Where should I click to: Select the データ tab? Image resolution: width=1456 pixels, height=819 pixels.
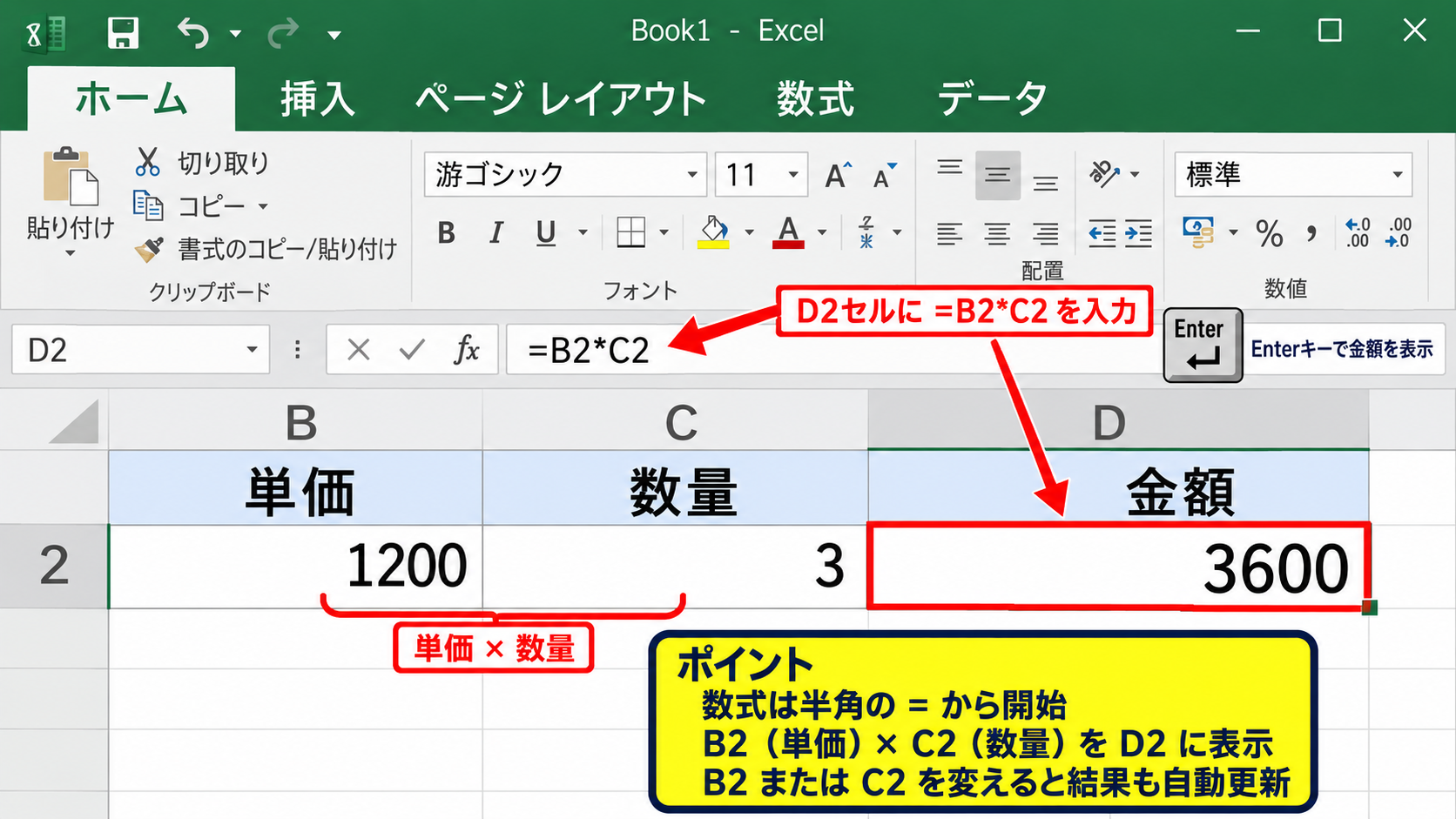pyautogui.click(x=992, y=98)
